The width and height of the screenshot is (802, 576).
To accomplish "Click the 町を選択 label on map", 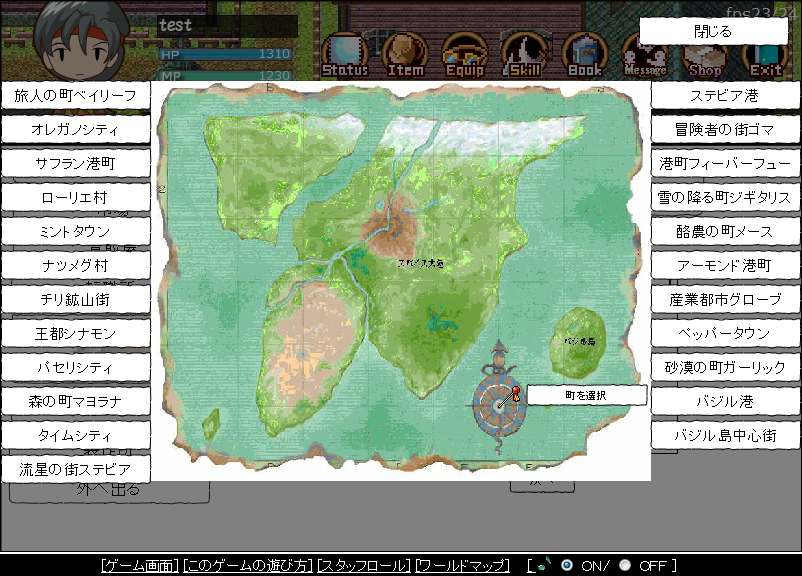I will coord(586,395).
